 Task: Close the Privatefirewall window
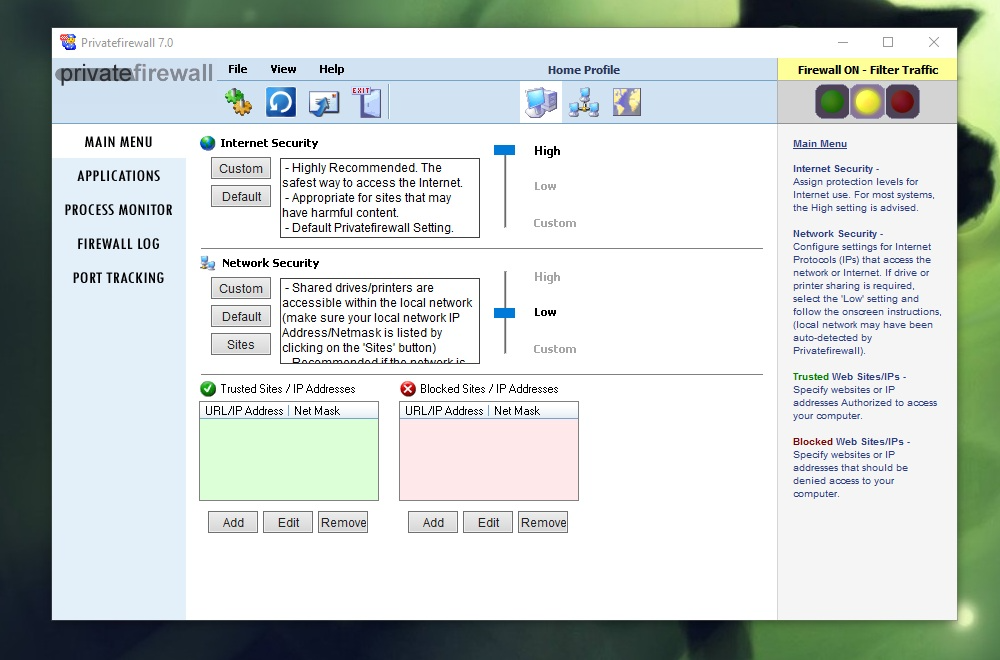934,42
